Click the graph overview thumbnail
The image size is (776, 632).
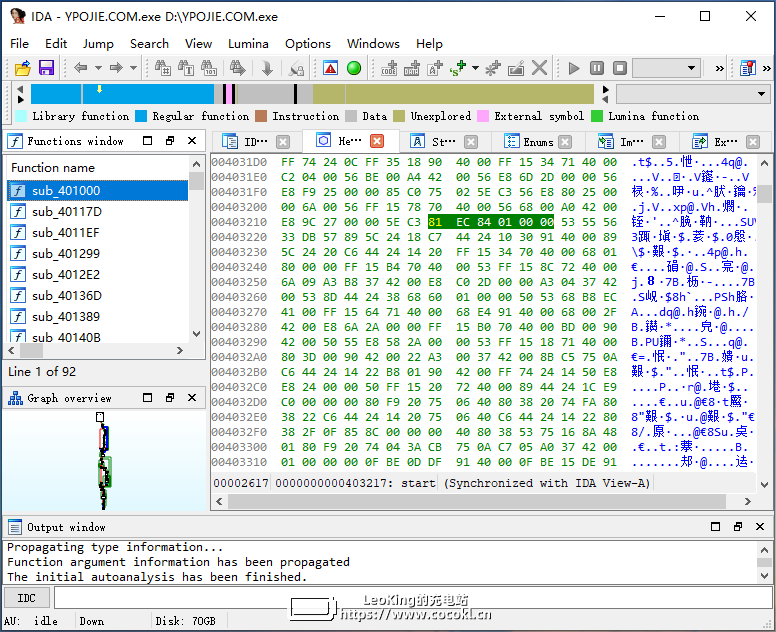(104, 460)
